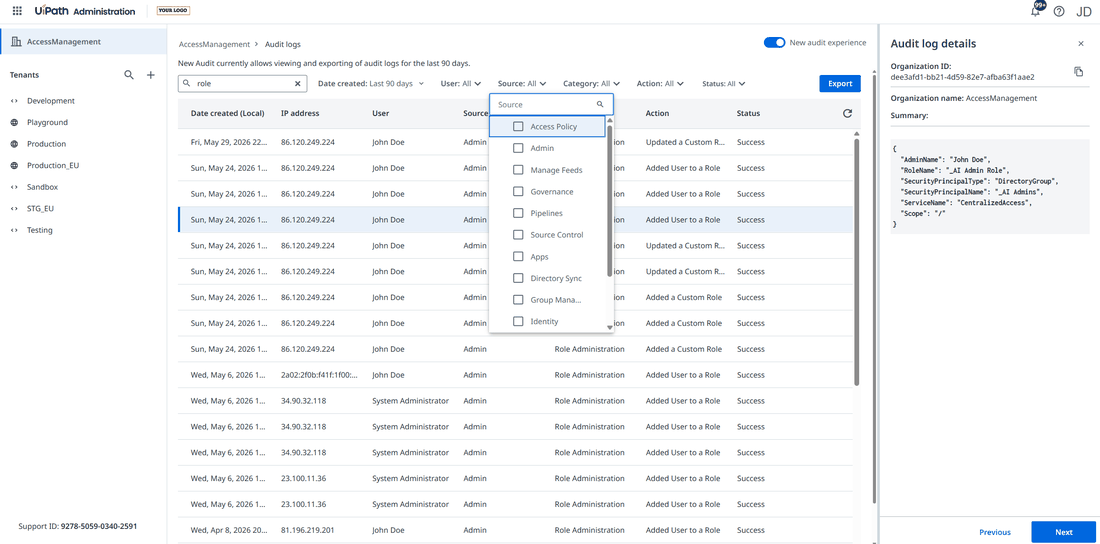The height and width of the screenshot is (544, 1100).
Task: Open the Date created filter dropdown
Action: pyautogui.click(x=371, y=84)
